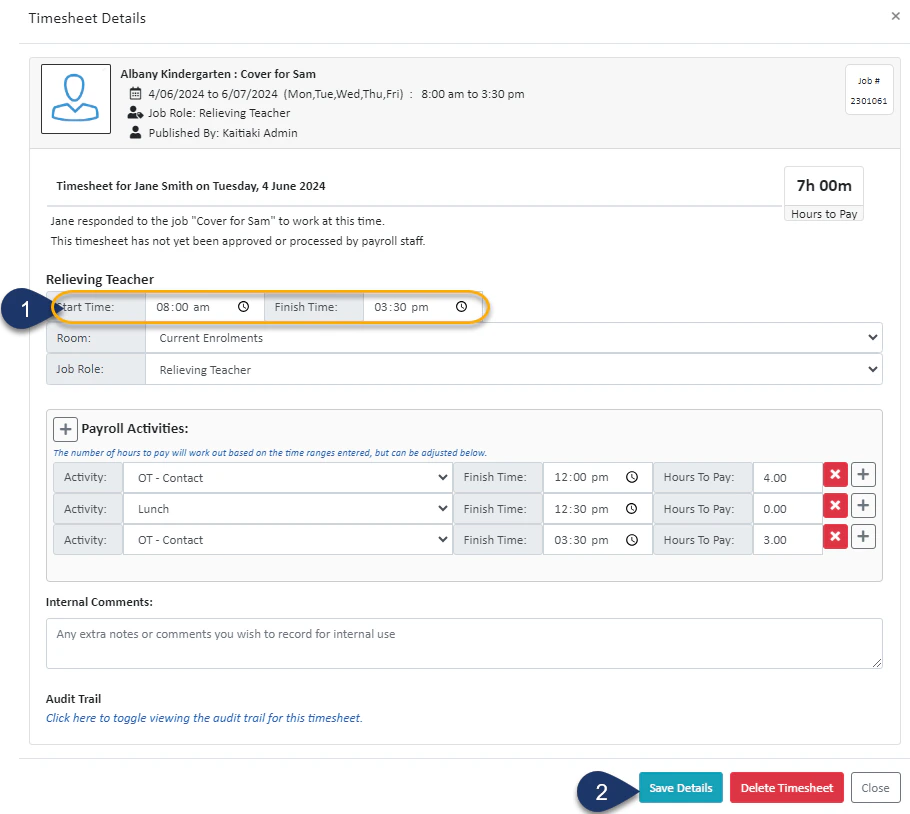
Task: Click heading 'Albany Kindergarten : Cover for Sam'
Action: click(x=218, y=74)
